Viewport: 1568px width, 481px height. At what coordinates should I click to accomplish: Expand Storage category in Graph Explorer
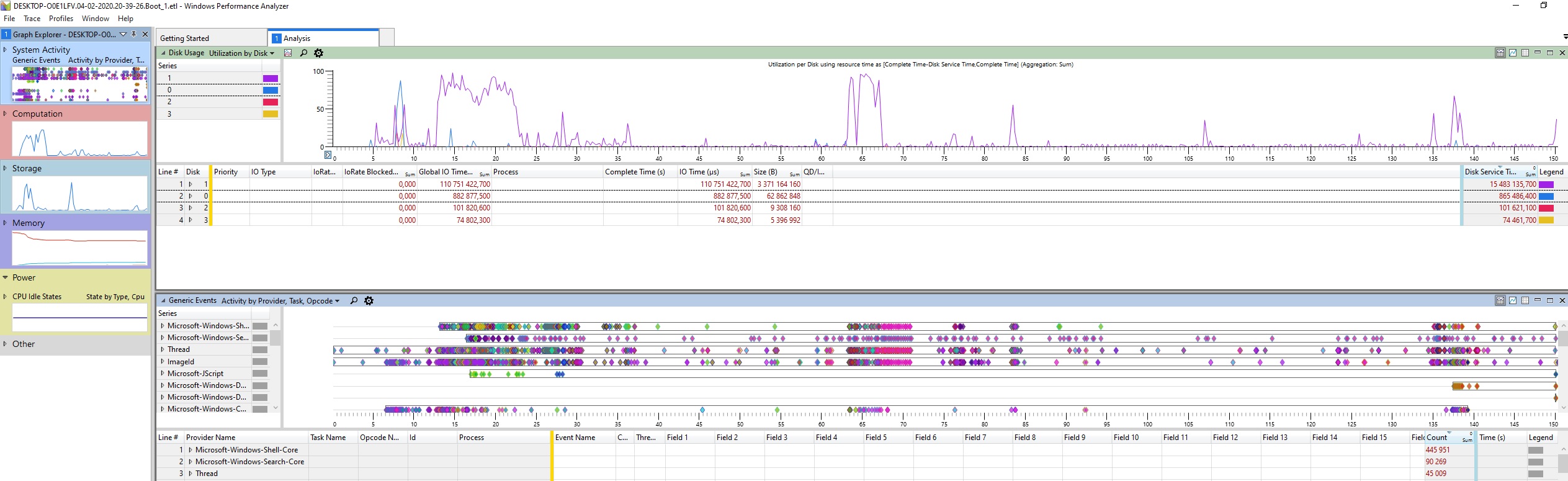point(5,168)
